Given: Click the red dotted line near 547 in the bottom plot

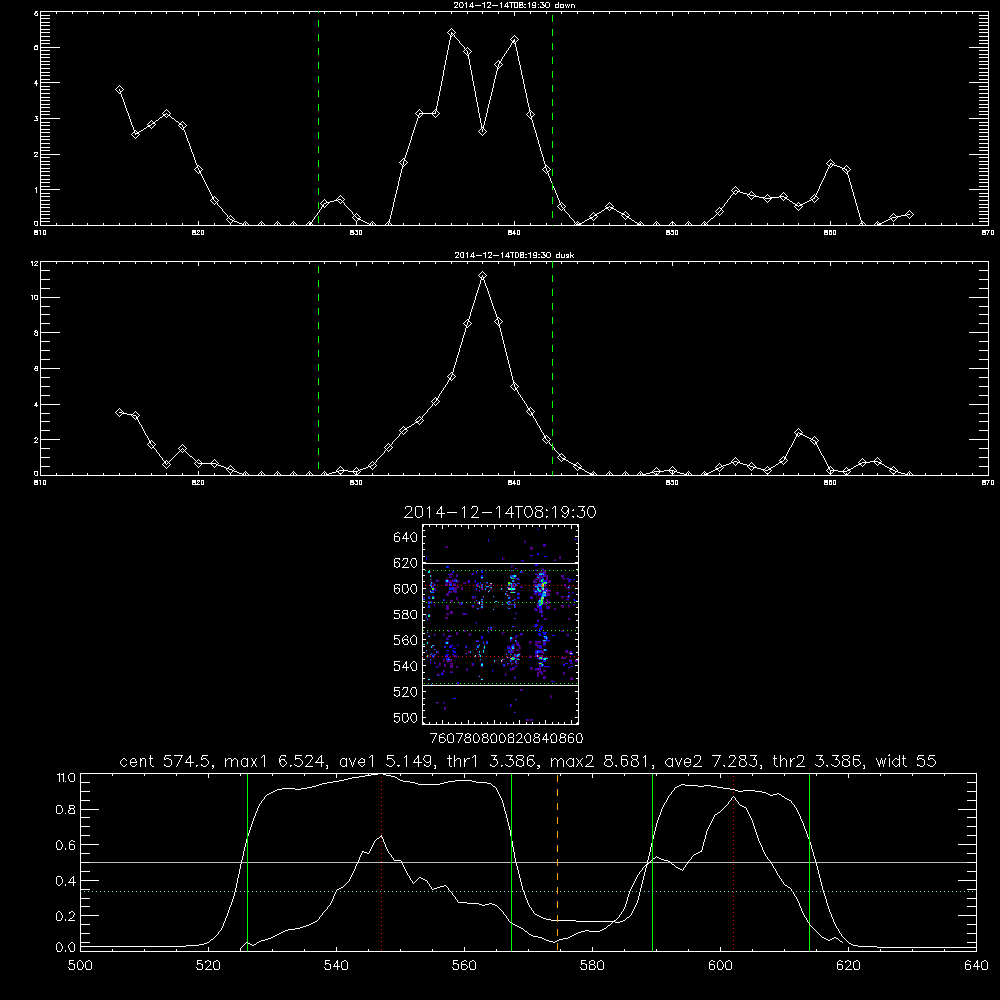Looking at the screenshot, I should tap(381, 862).
